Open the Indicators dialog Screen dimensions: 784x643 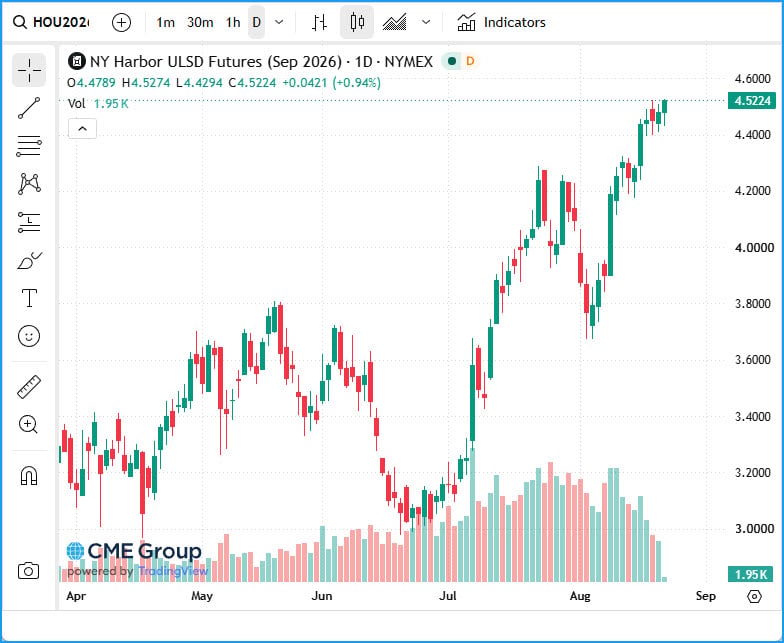pos(502,22)
